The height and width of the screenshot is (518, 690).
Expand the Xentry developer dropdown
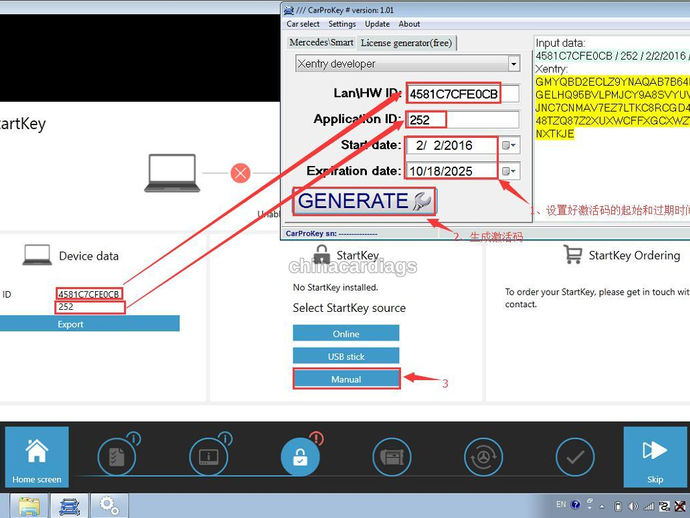pos(514,64)
